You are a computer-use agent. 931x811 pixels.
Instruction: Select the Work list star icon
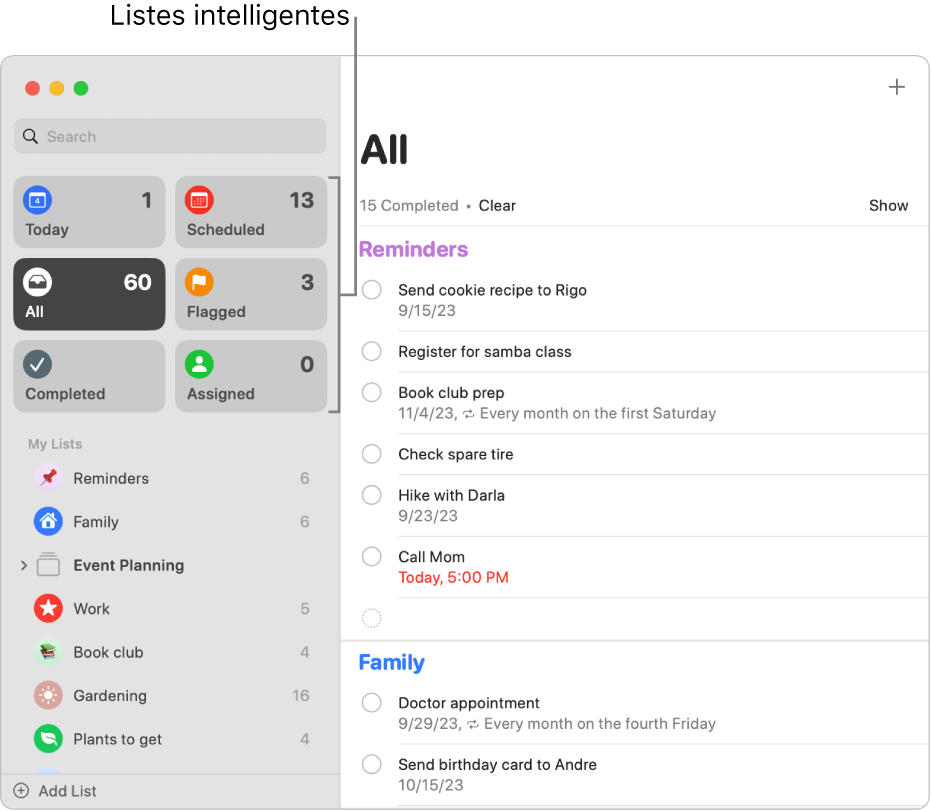pyautogui.click(x=48, y=608)
